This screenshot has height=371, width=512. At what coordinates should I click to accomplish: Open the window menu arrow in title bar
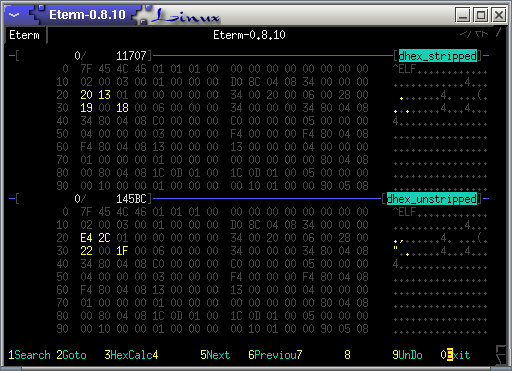click(14, 15)
